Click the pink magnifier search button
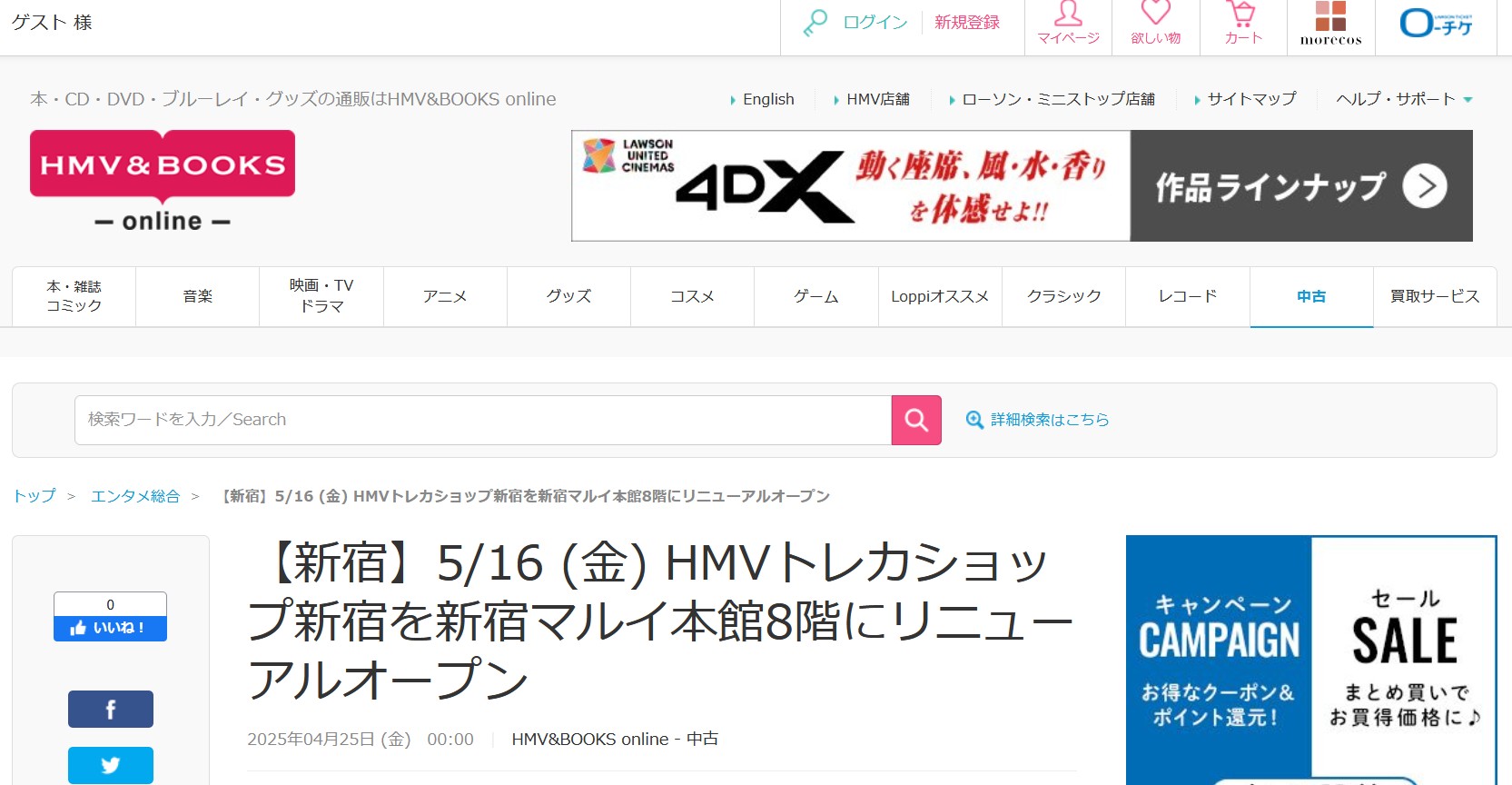The height and width of the screenshot is (785, 1512). 916,420
